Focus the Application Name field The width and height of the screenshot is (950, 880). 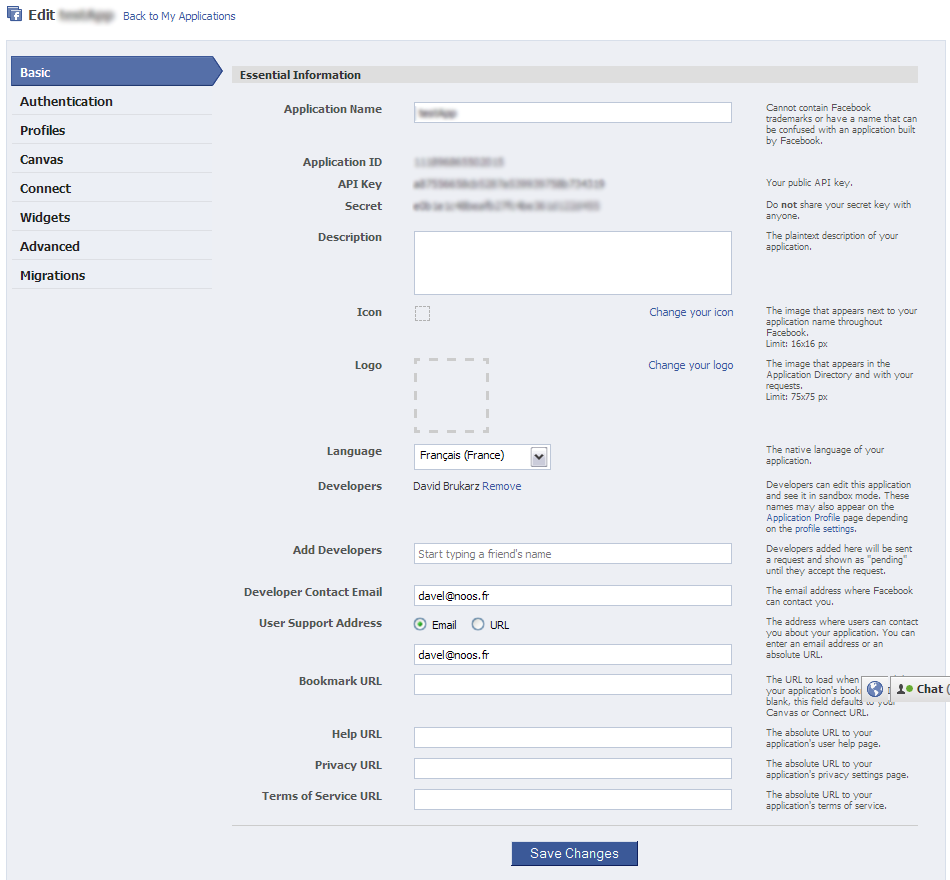(x=573, y=113)
